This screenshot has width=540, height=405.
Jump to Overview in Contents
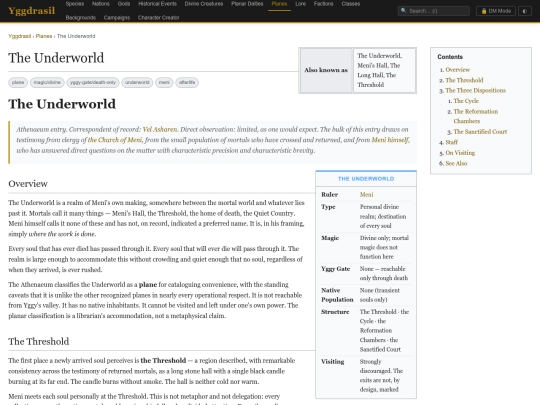[x=457, y=70]
